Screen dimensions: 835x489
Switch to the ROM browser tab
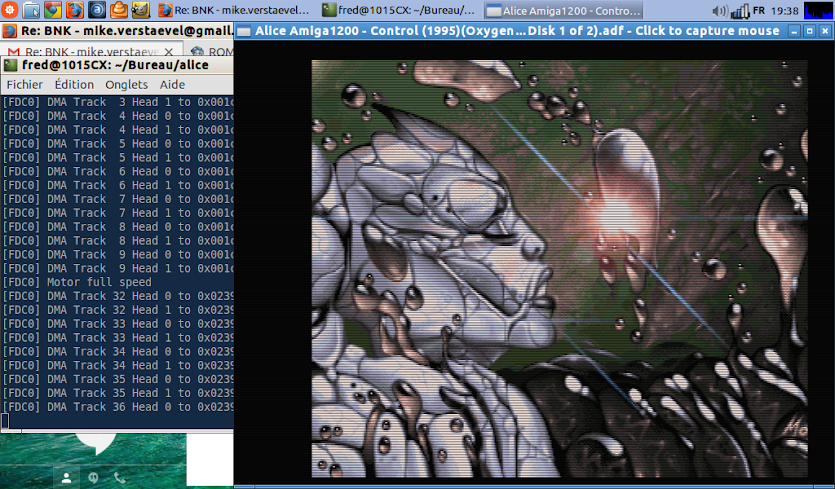coord(212,51)
